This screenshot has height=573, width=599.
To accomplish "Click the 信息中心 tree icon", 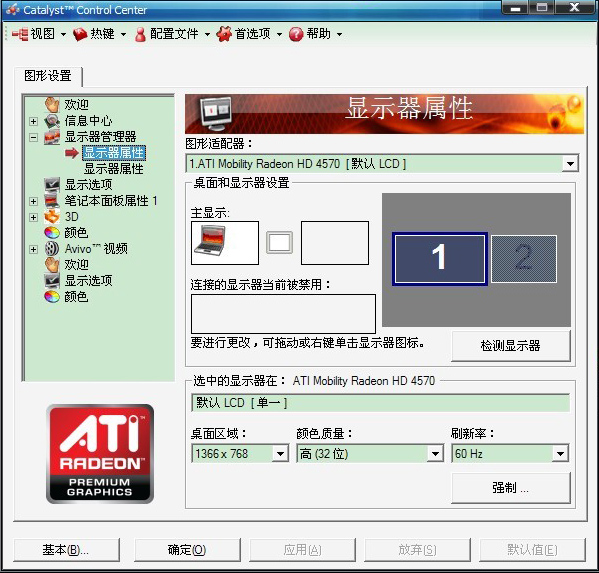I will click(52, 121).
